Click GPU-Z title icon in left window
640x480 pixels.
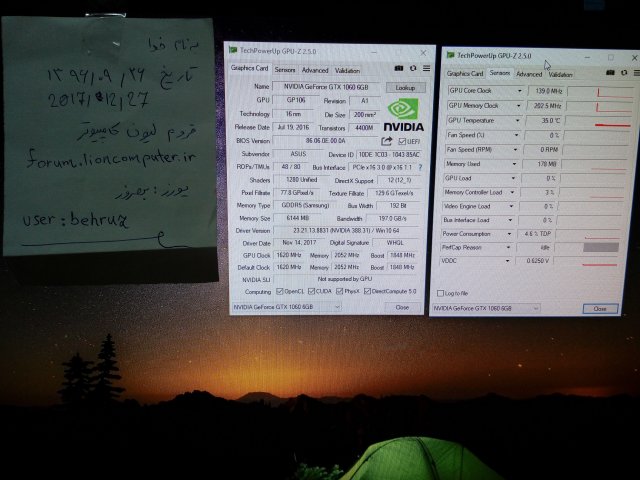tap(233, 50)
